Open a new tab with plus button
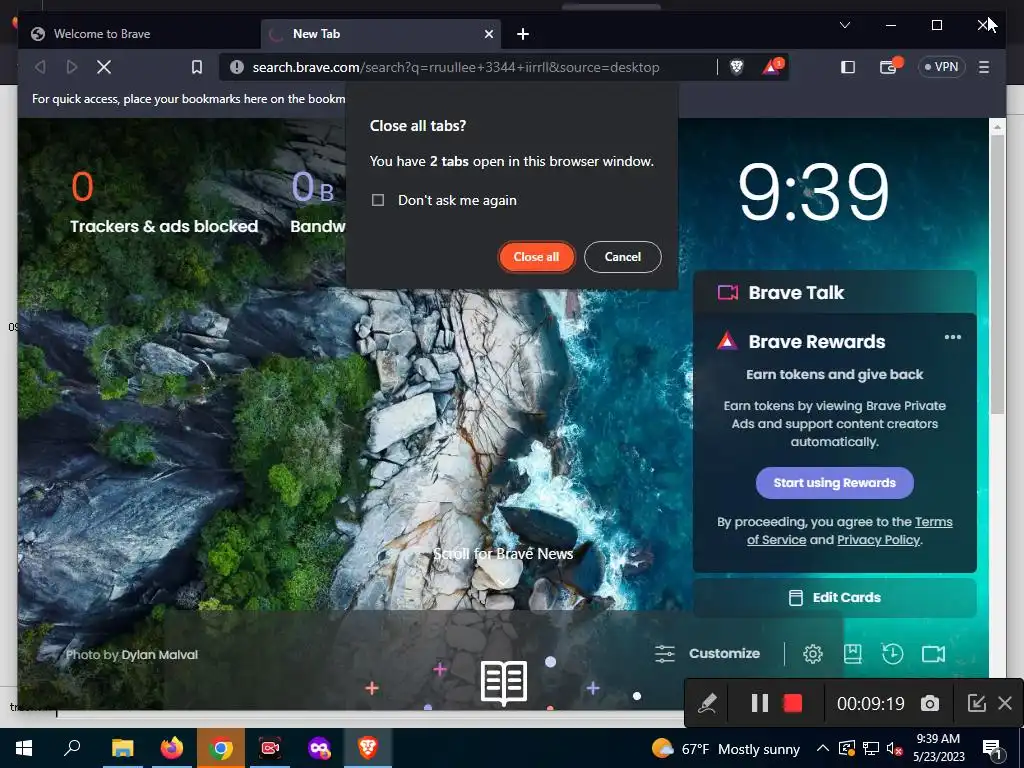The width and height of the screenshot is (1024, 768). point(522,34)
